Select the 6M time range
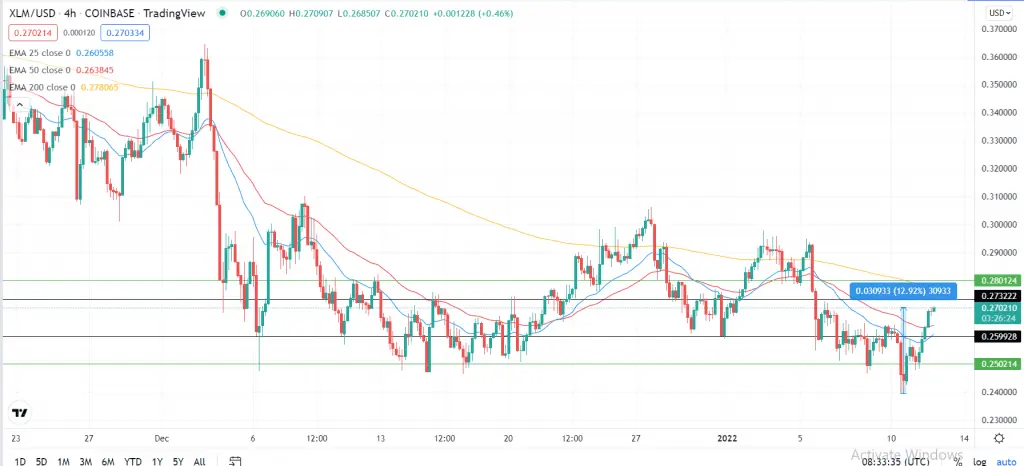Image resolution: width=1024 pixels, height=466 pixels. (108, 461)
